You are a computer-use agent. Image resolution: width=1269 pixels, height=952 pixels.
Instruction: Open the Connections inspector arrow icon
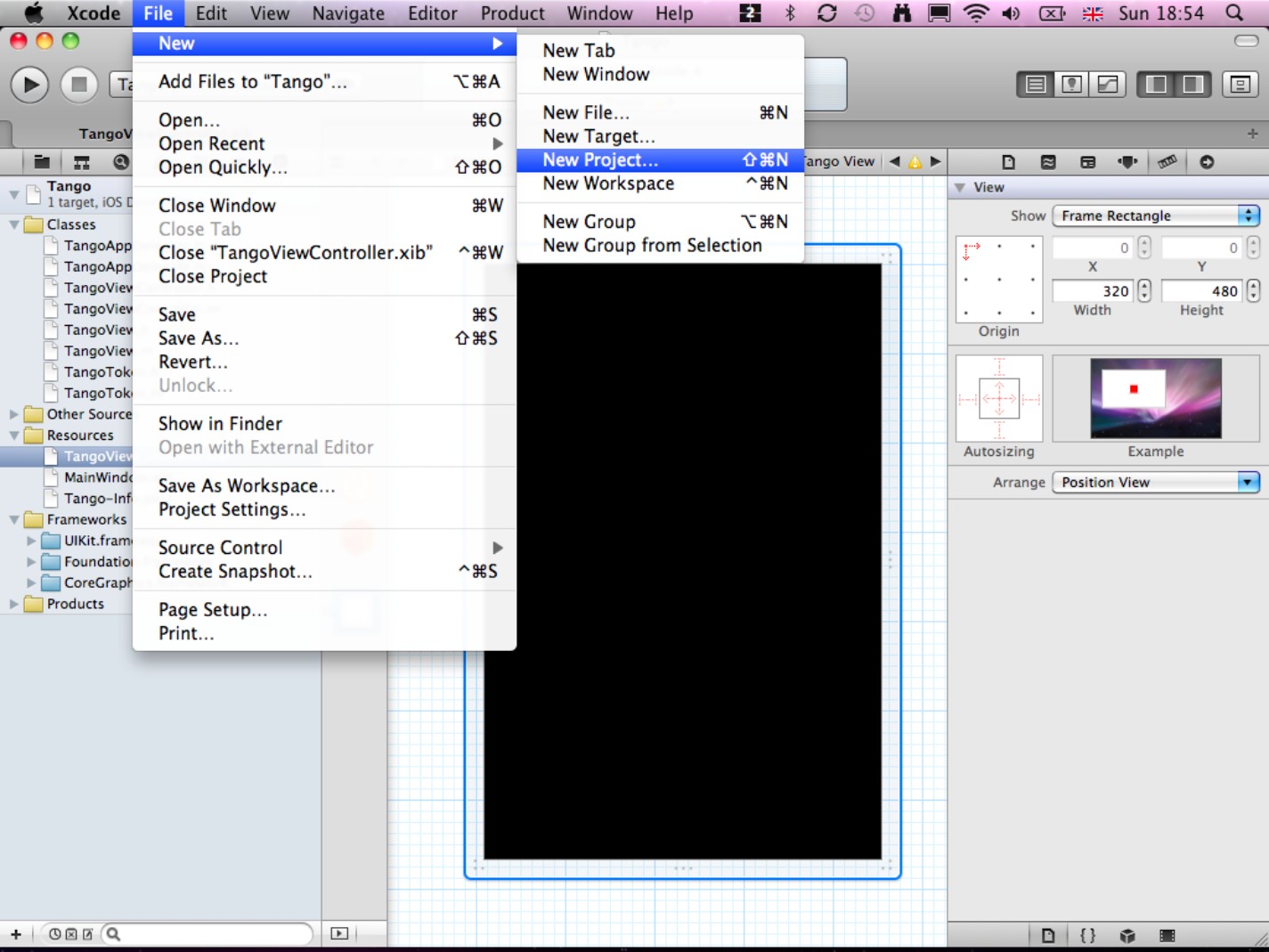[x=1207, y=162]
